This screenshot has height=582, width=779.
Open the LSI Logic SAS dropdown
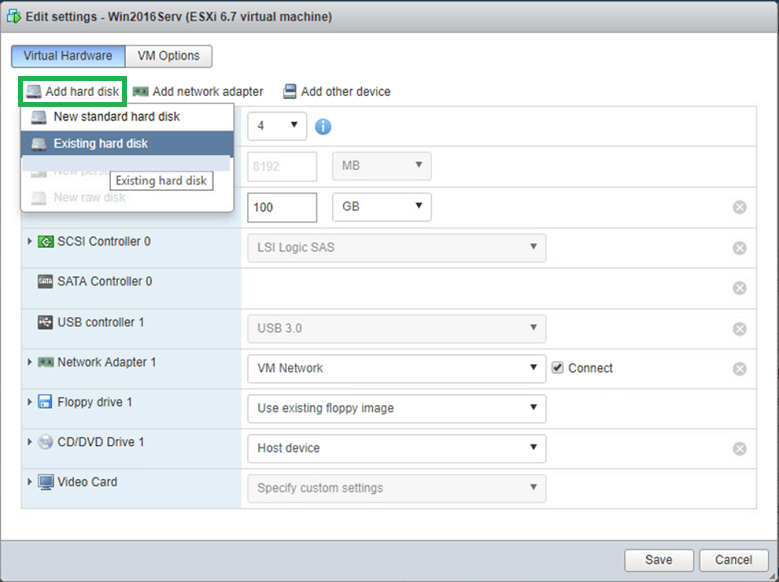pos(396,248)
